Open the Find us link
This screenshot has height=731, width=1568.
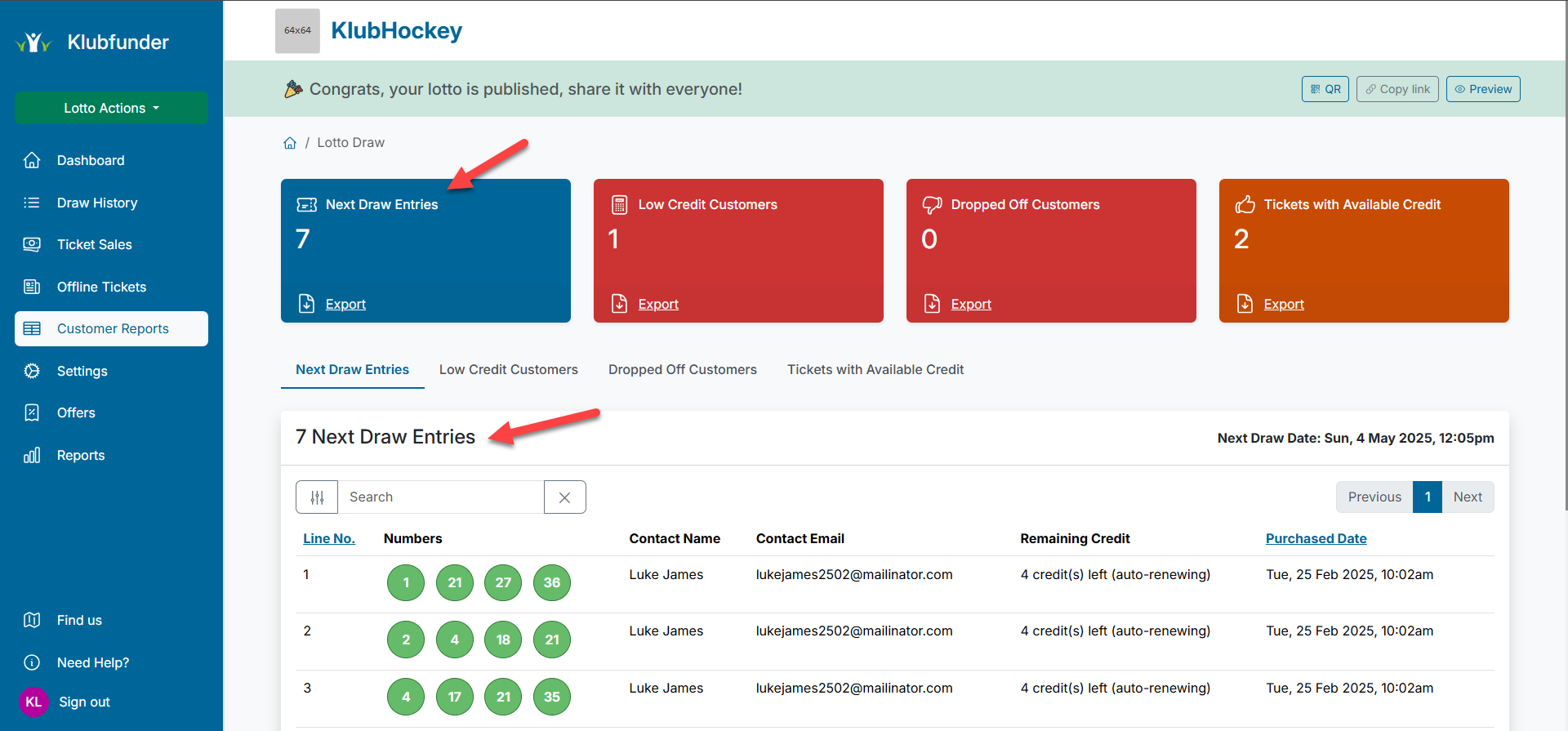coord(79,620)
